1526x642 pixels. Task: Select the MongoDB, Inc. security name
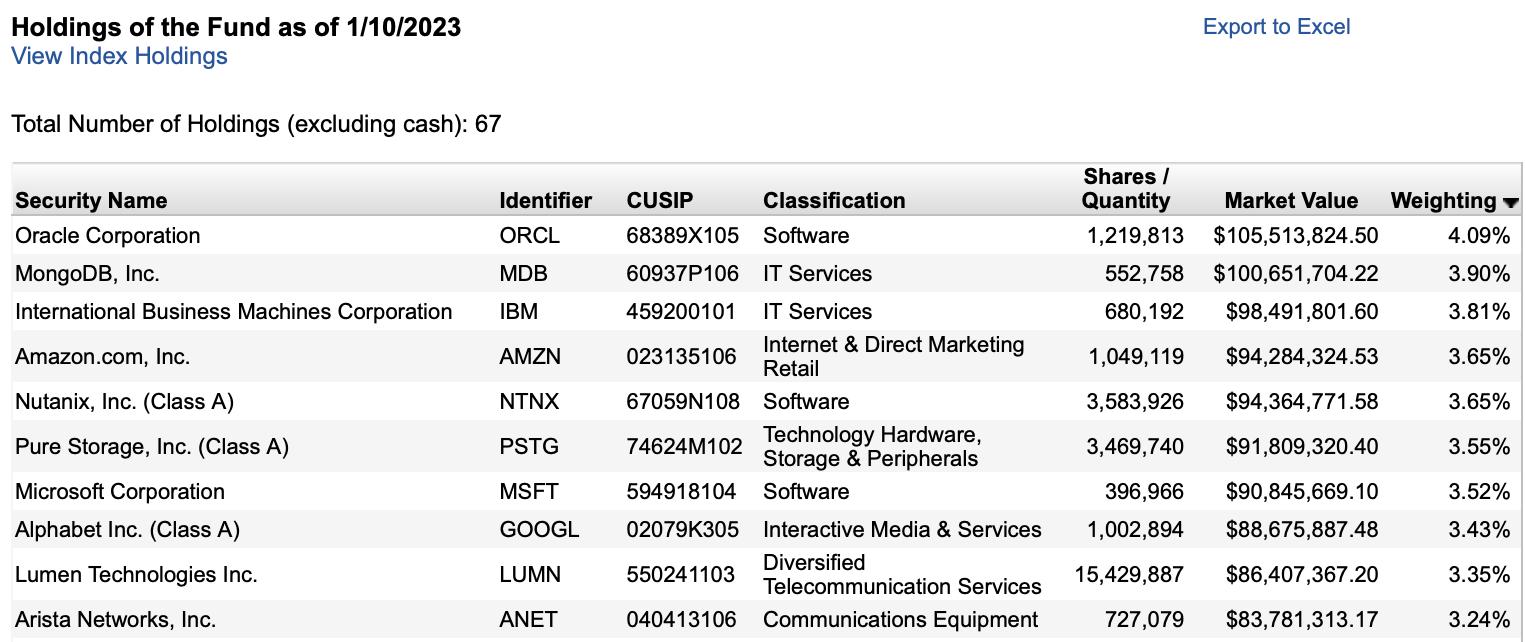(87, 274)
